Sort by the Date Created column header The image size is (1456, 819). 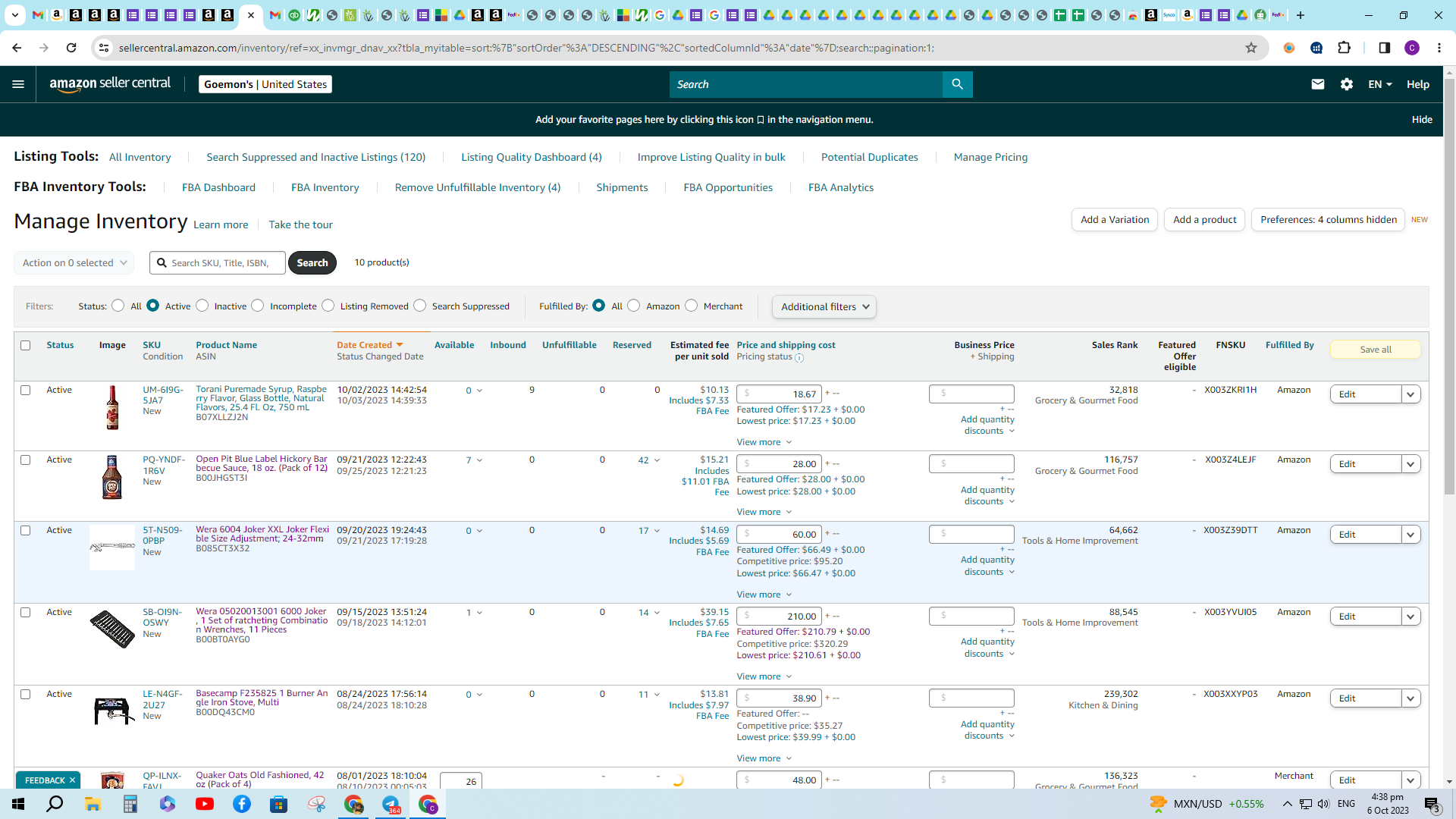[x=365, y=345]
